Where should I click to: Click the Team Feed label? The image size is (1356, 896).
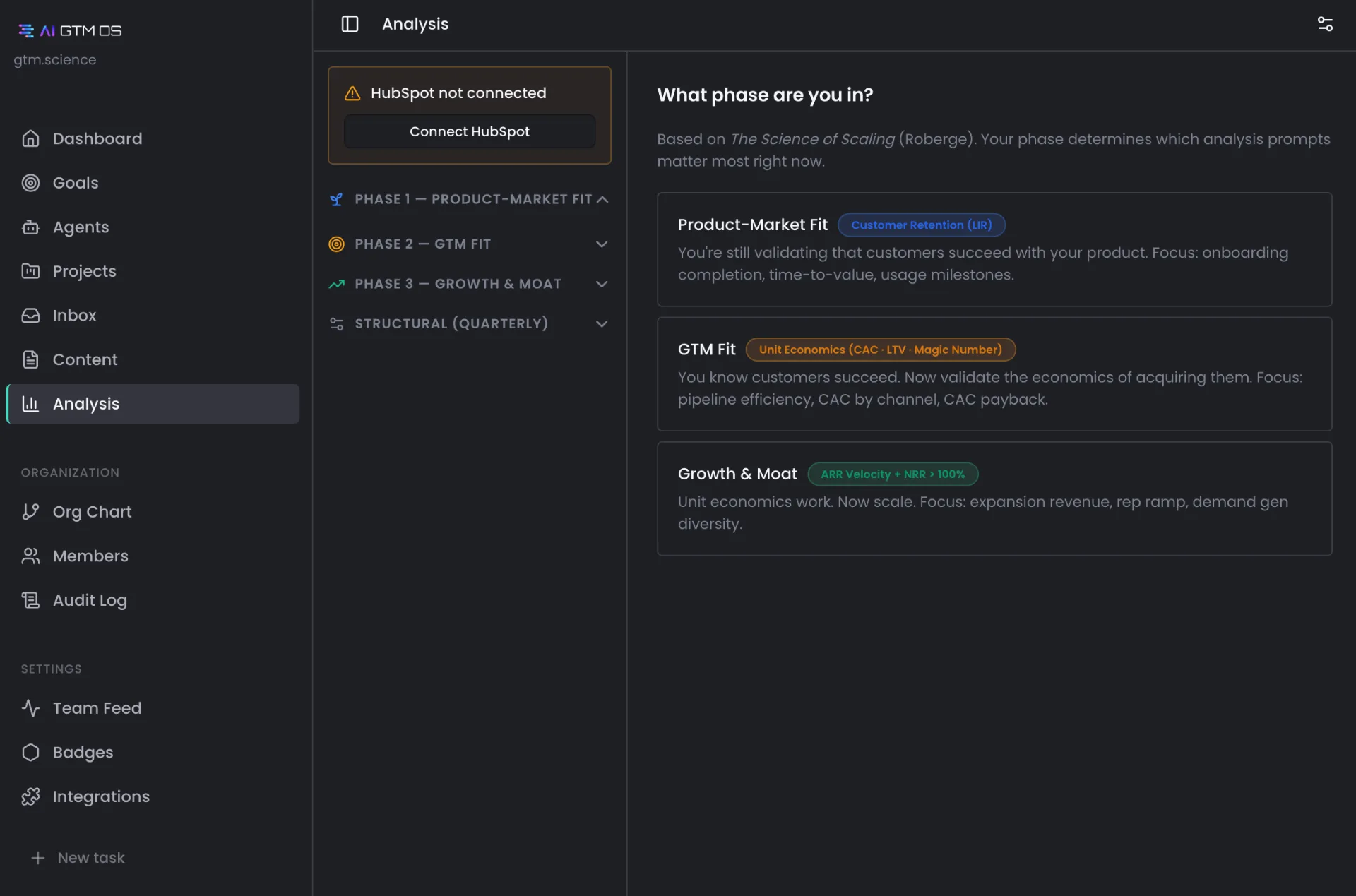[x=97, y=708]
